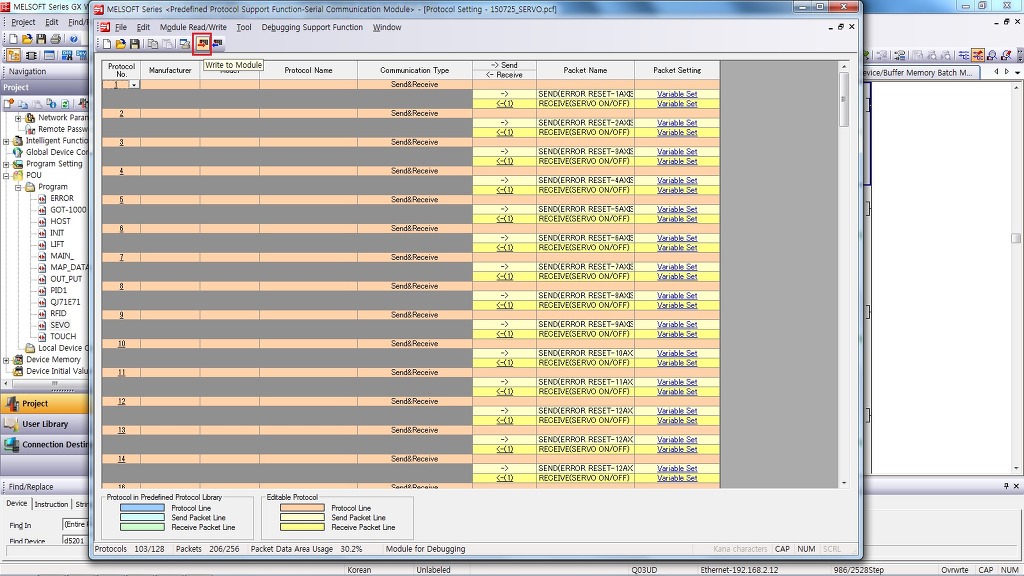
Task: Click SEND(ERROR RESET-3AXIS) packet name cell
Action: [x=585, y=152]
